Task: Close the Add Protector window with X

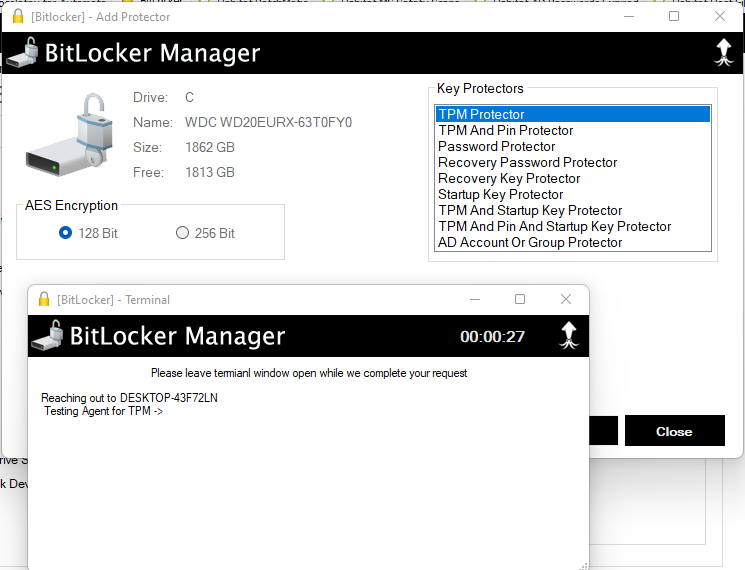Action: [x=719, y=17]
